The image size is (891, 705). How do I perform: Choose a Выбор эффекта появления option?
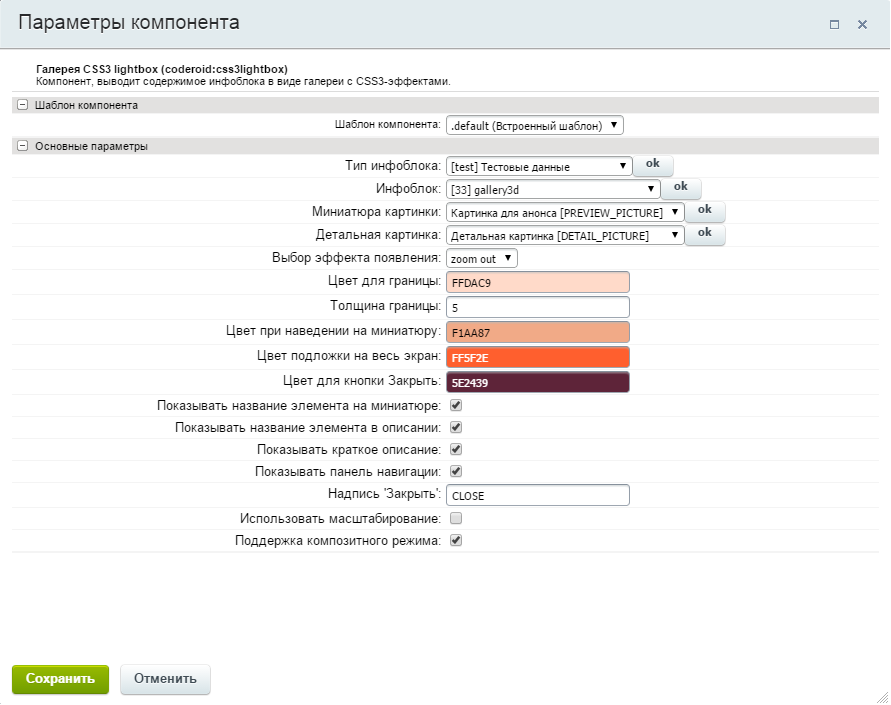482,258
